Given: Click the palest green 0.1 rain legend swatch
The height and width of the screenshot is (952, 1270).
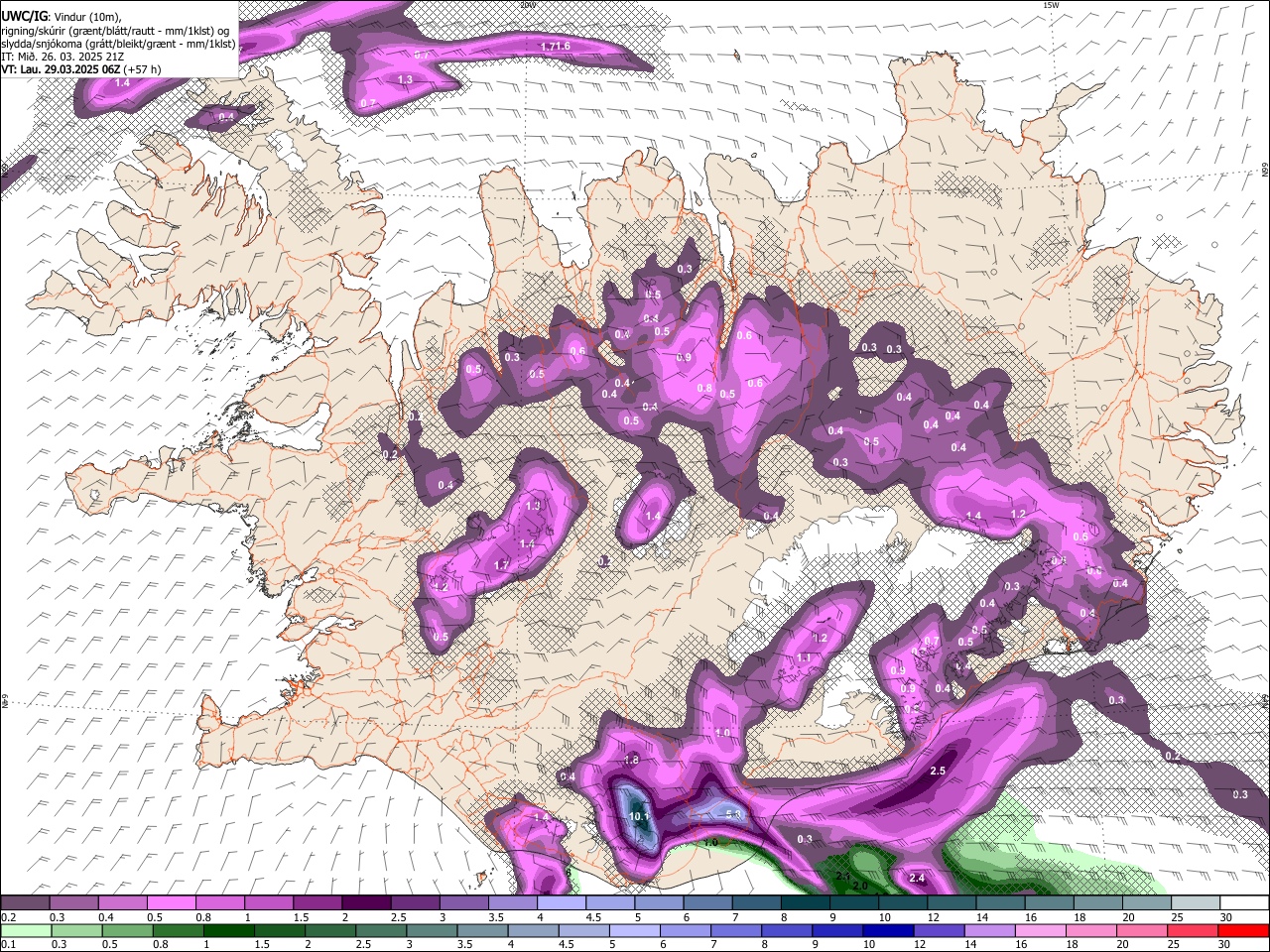Looking at the screenshot, I should click(26, 930).
